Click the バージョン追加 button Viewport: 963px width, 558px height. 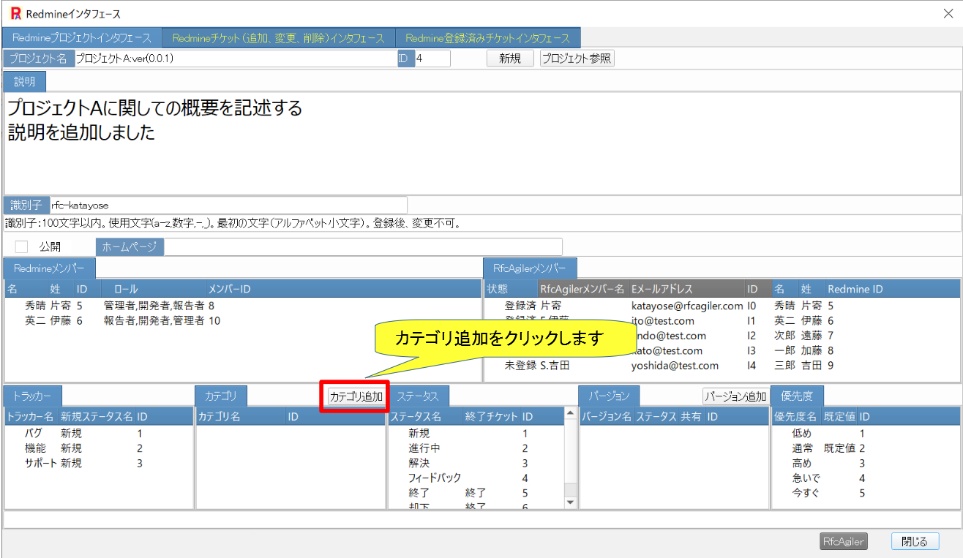click(735, 397)
